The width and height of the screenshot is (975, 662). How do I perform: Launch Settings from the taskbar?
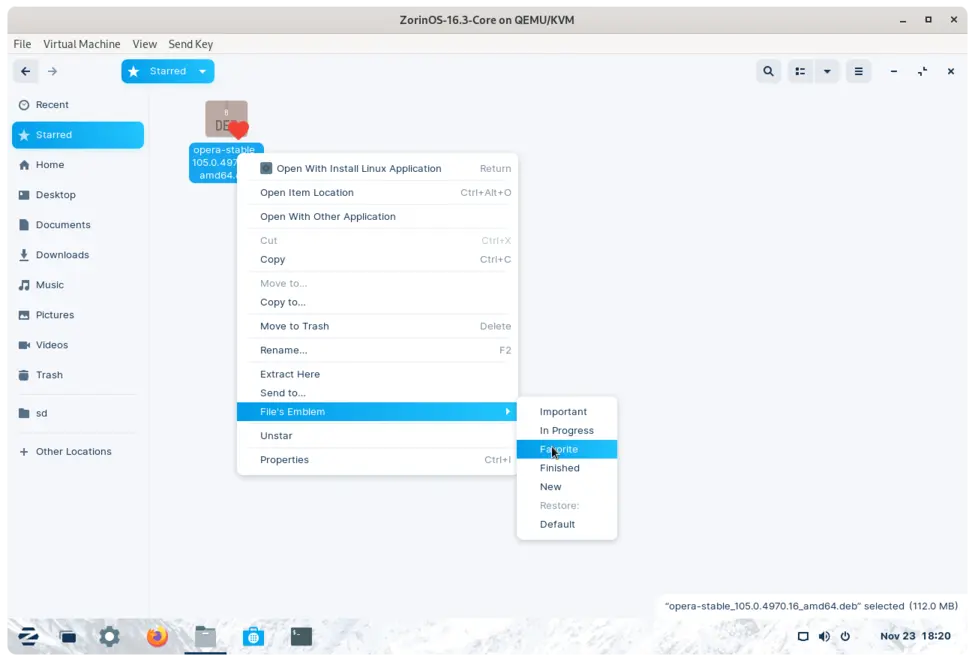pyautogui.click(x=109, y=637)
